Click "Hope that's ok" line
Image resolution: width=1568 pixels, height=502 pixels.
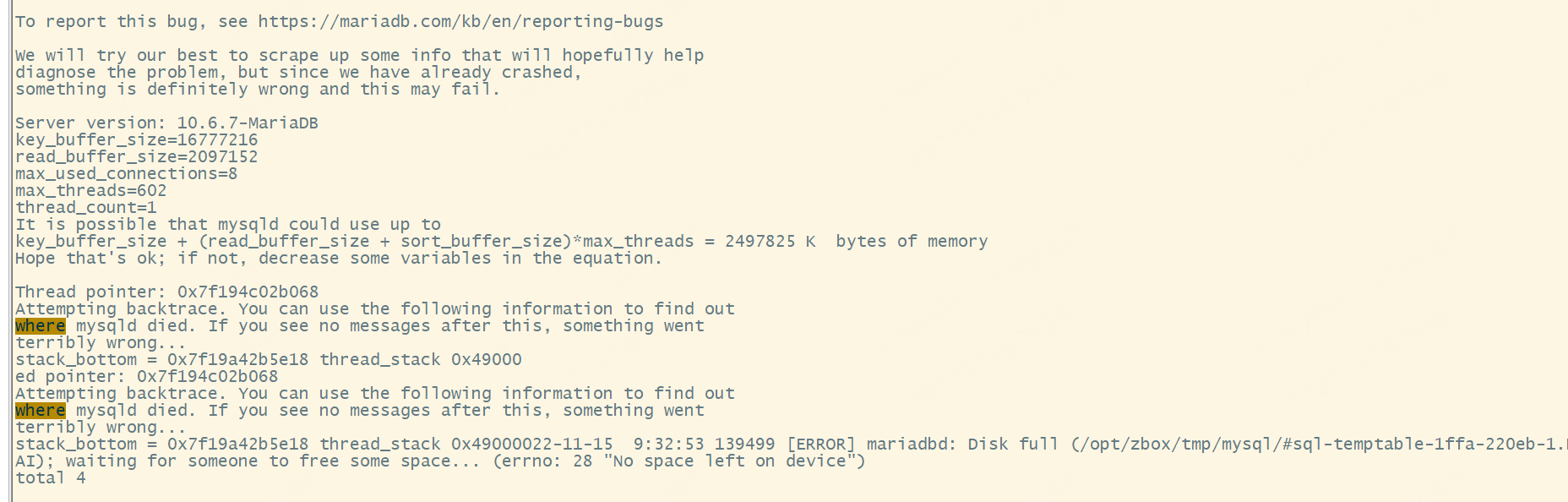[338, 259]
